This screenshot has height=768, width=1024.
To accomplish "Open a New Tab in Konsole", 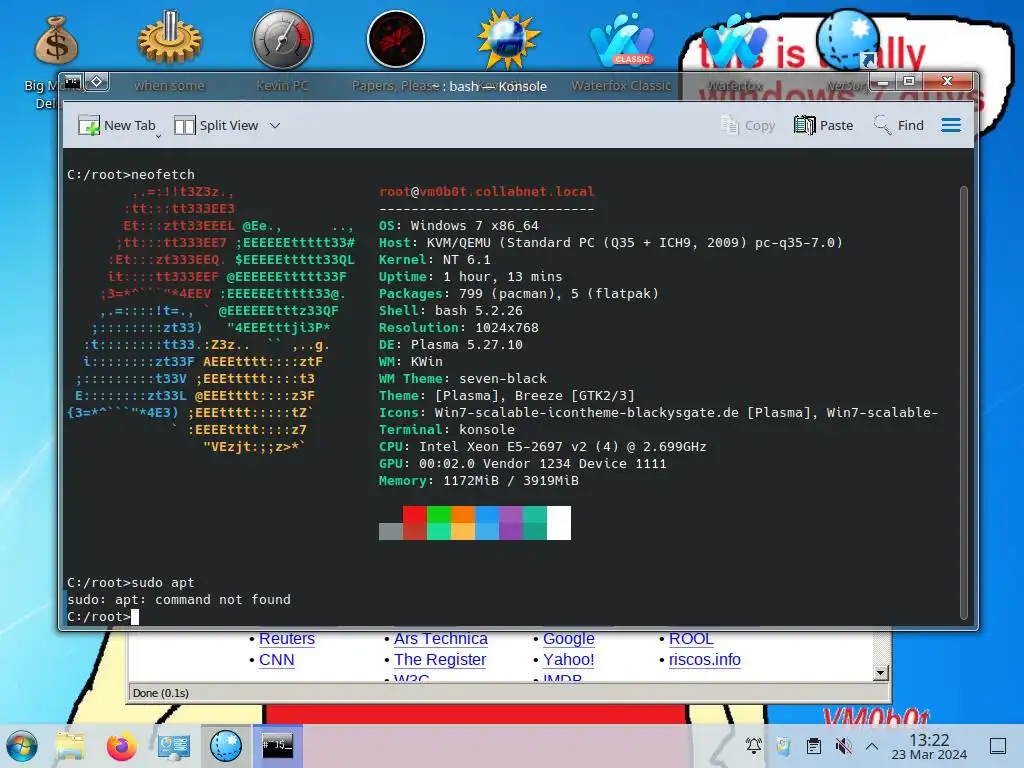I will pyautogui.click(x=117, y=125).
